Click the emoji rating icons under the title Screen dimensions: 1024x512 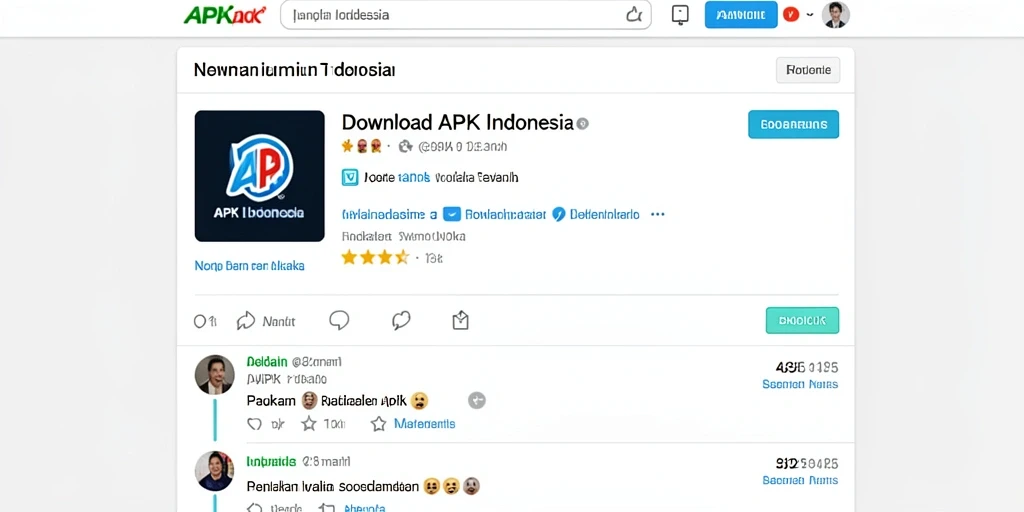tap(362, 146)
